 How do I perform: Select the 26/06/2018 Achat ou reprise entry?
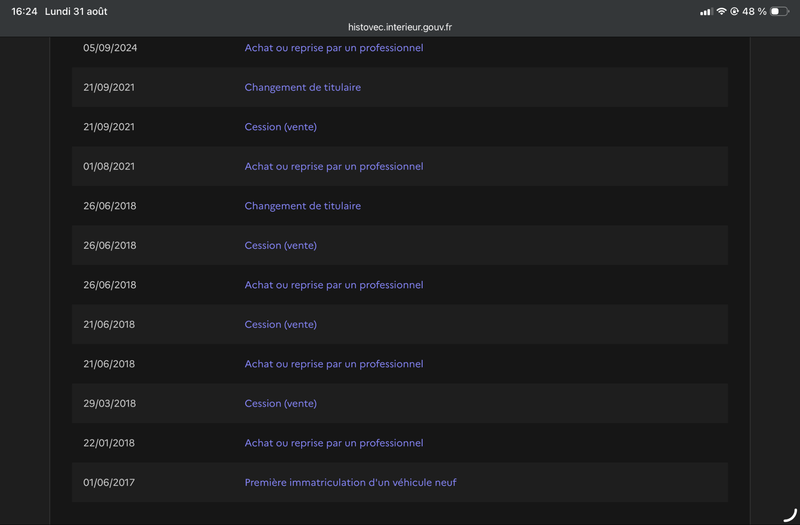[334, 285]
